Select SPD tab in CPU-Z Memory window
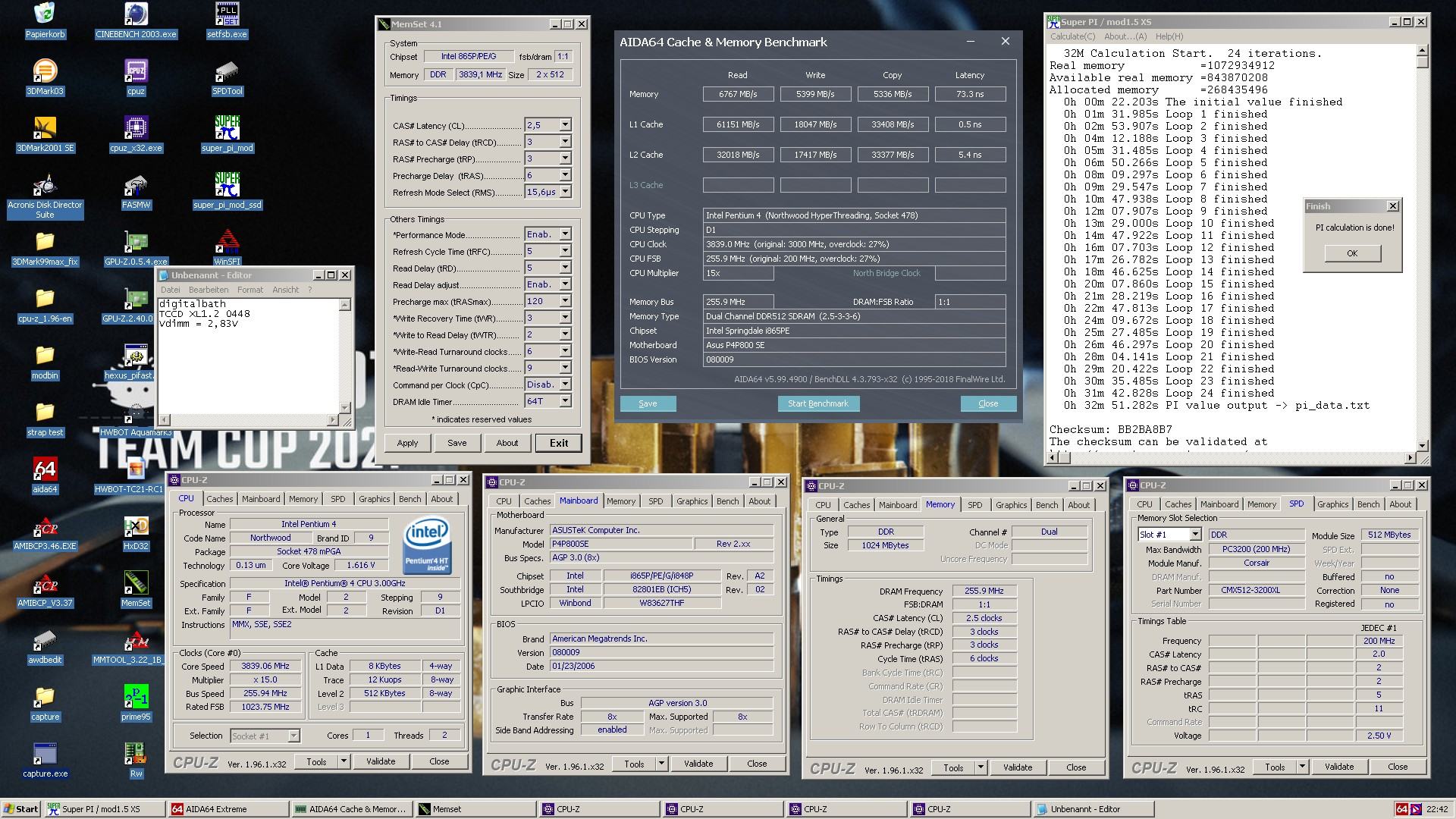 974,505
